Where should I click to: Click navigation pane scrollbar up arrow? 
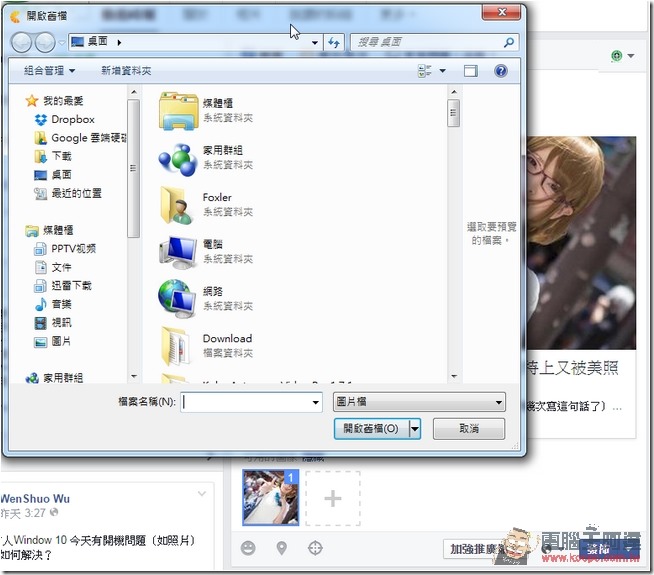(x=133, y=92)
